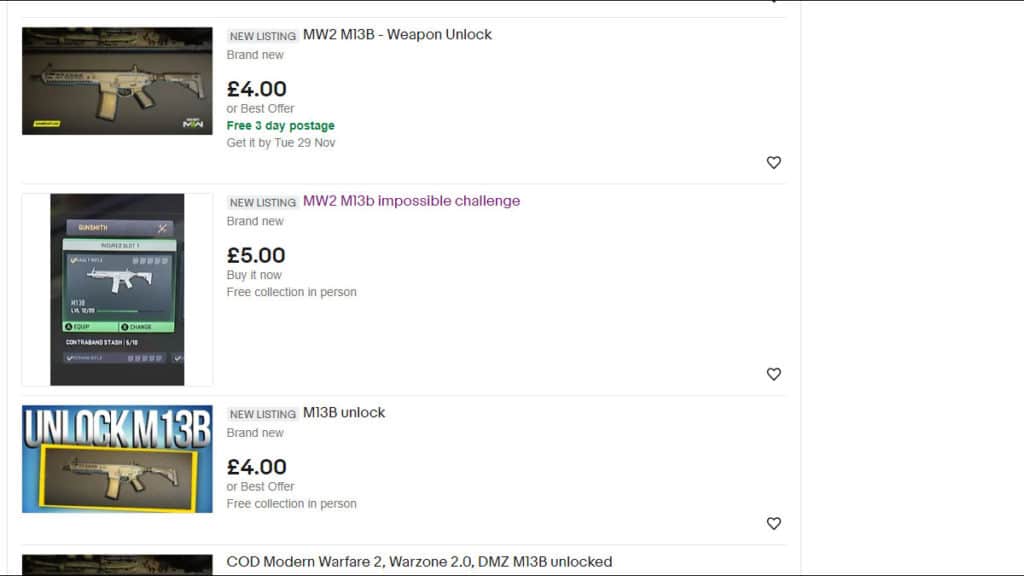Open the MW2 M13B Weapon Unlock thumbnail
The width and height of the screenshot is (1024, 576).
coord(117,81)
